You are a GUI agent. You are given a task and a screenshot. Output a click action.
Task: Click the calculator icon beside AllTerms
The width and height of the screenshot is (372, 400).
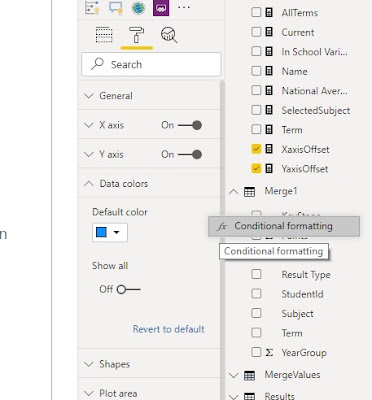coord(269,12)
